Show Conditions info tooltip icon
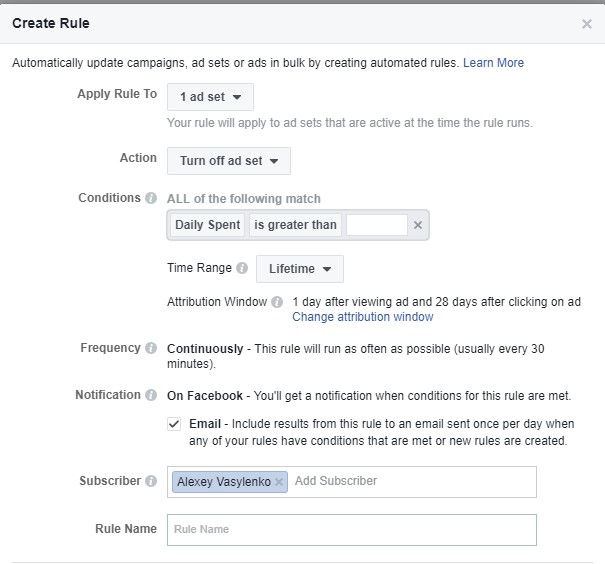Image resolution: width=605 pixels, height=564 pixels. click(x=151, y=198)
